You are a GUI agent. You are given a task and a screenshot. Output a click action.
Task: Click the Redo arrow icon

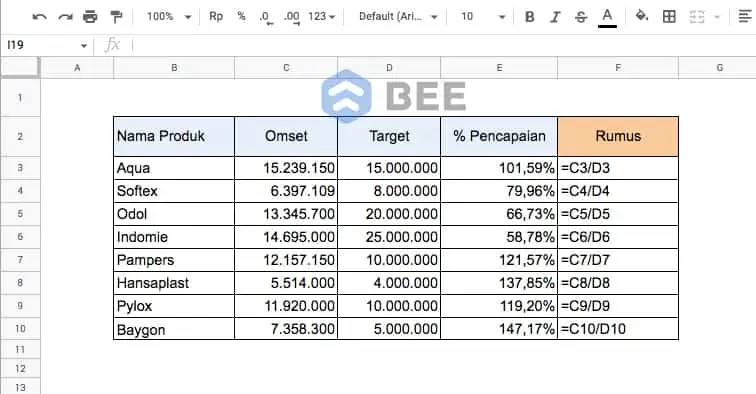click(65, 17)
